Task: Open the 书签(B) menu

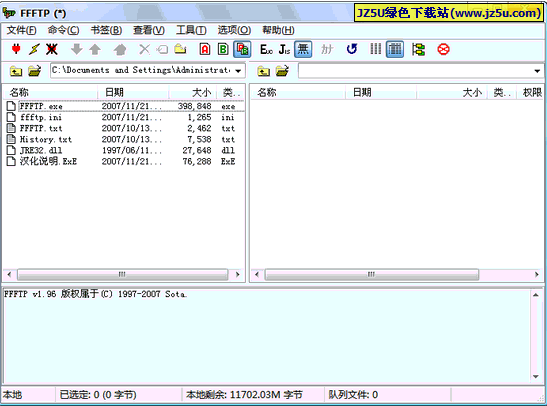Action: [x=106, y=30]
